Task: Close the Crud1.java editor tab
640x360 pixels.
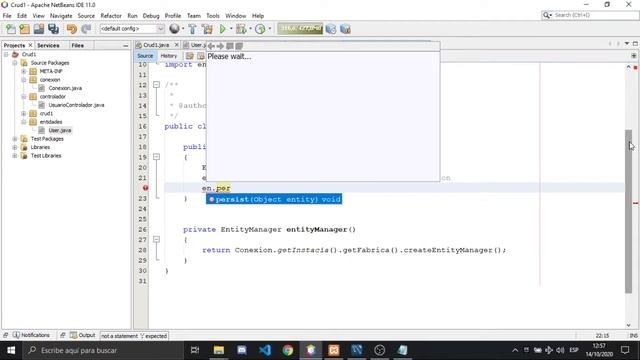Action: coord(176,45)
